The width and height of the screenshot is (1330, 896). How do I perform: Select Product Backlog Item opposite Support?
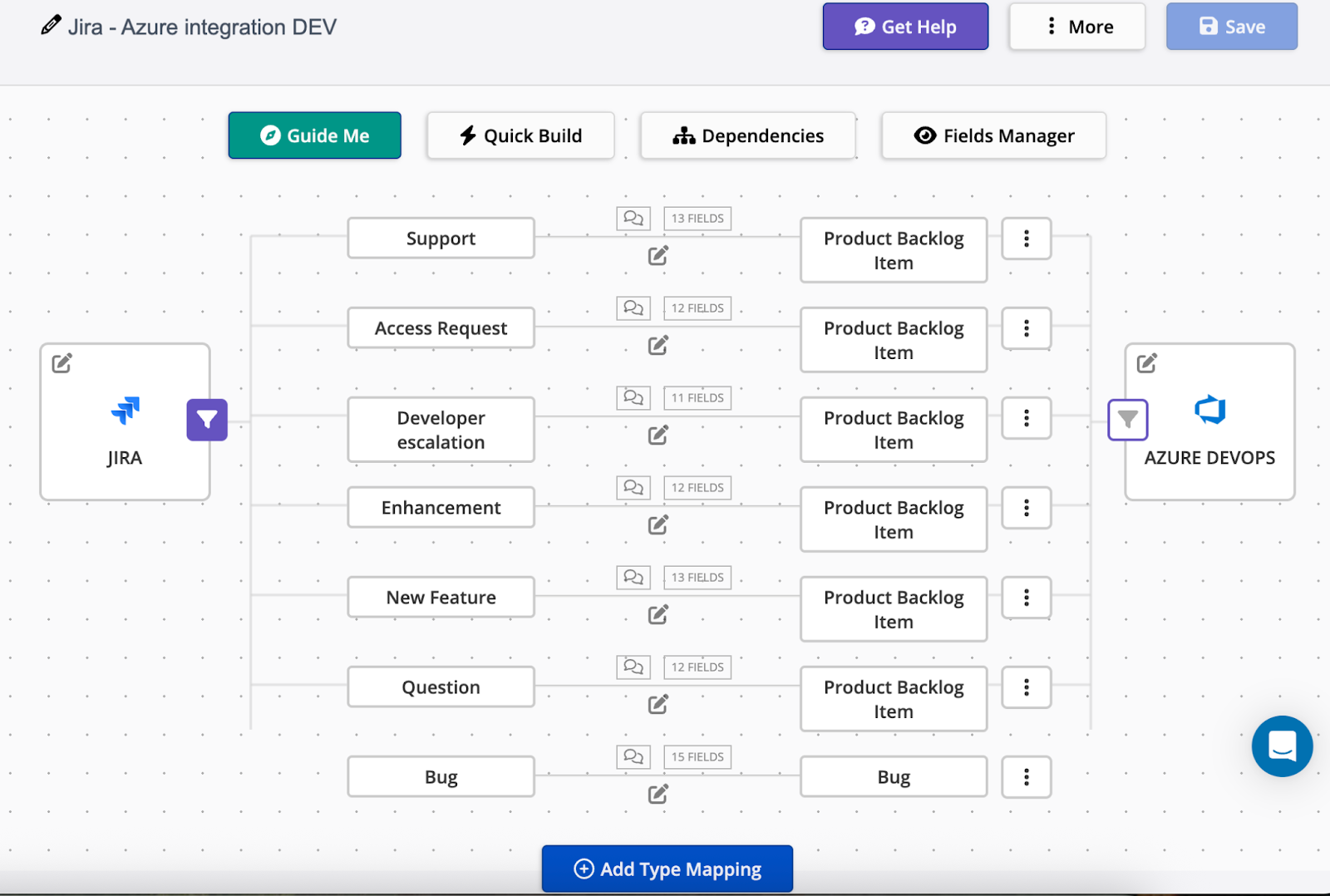click(894, 250)
